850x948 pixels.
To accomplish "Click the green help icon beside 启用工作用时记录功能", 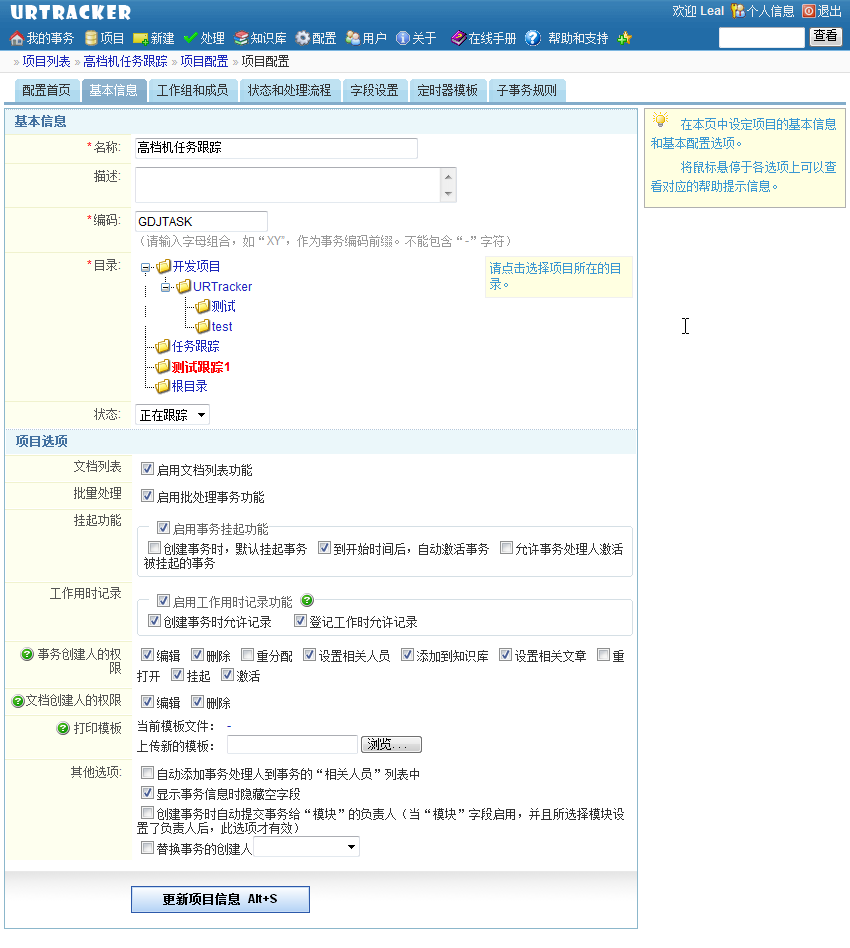I will (x=307, y=600).
